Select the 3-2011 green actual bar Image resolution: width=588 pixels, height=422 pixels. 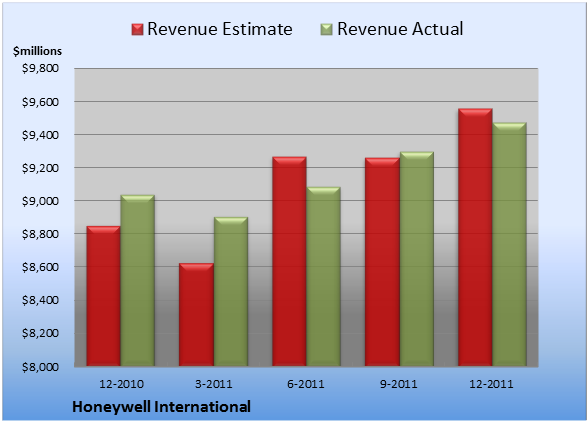(231, 291)
